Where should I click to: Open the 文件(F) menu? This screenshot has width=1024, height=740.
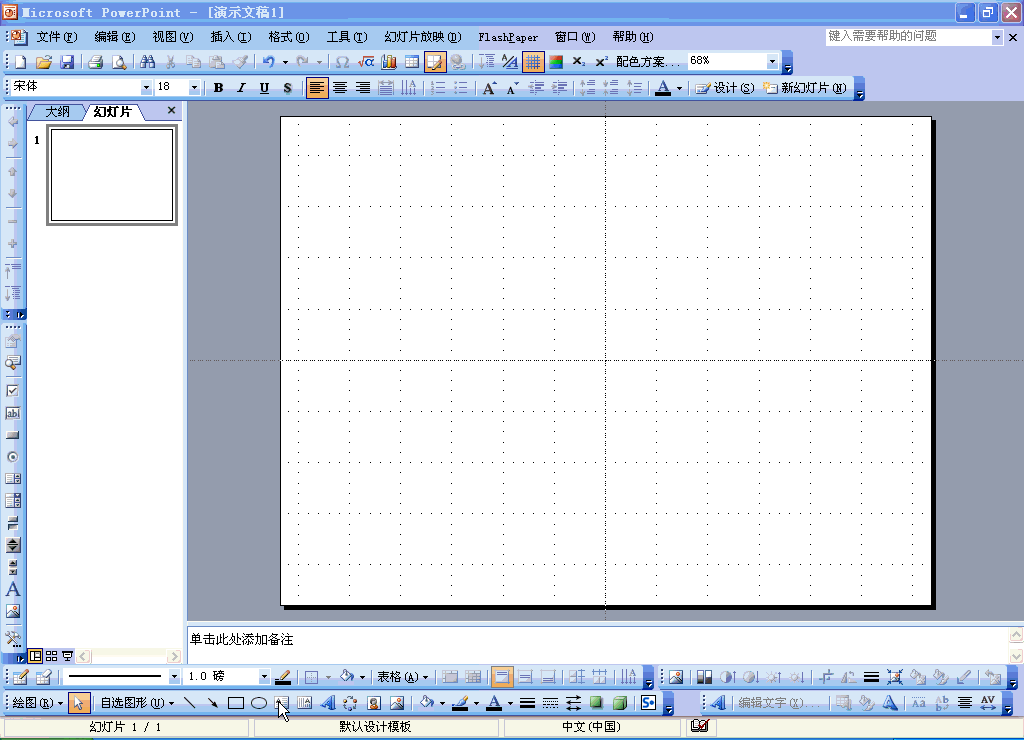coord(57,37)
